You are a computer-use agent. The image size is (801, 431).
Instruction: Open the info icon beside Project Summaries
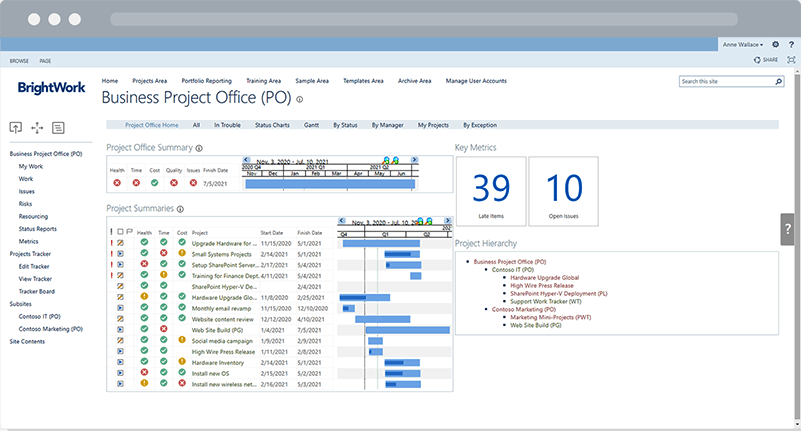pyautogui.click(x=181, y=209)
